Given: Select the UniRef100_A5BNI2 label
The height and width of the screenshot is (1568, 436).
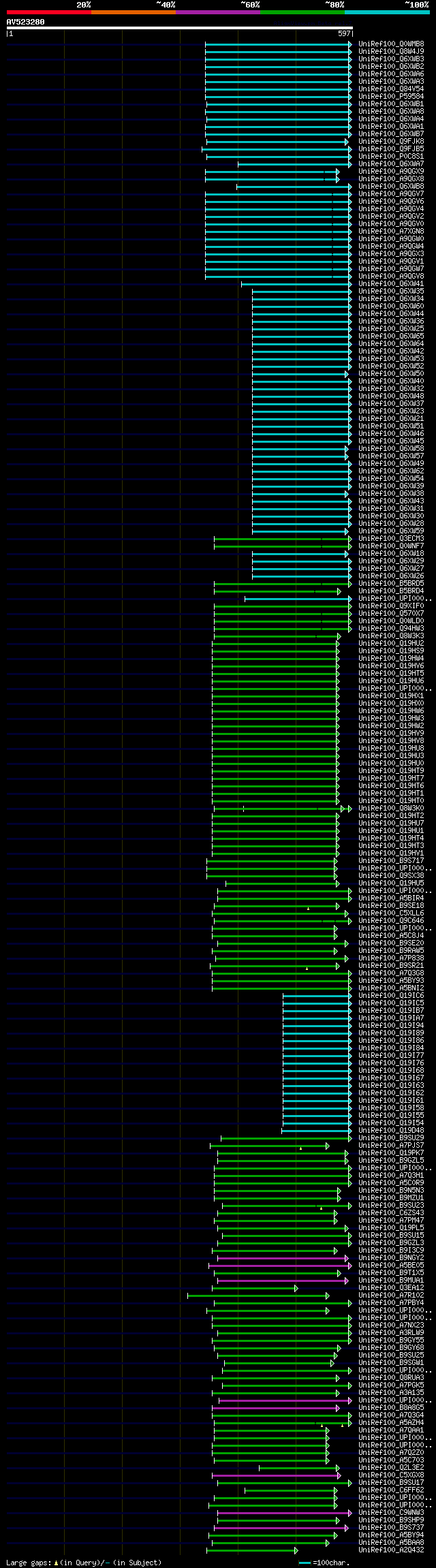Looking at the screenshot, I should click(391, 988).
